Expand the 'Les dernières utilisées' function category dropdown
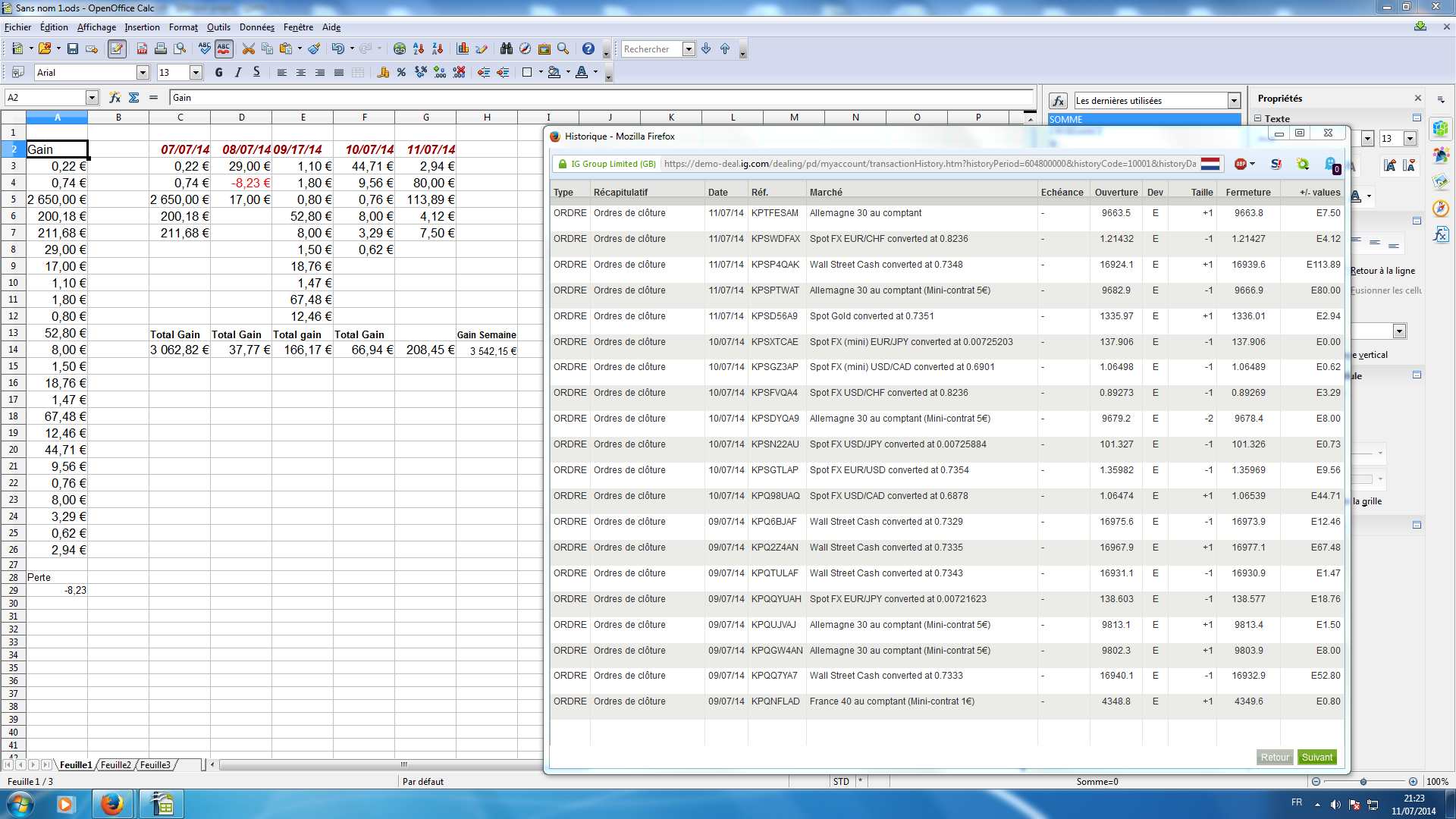This screenshot has height=819, width=1456. [x=1234, y=101]
